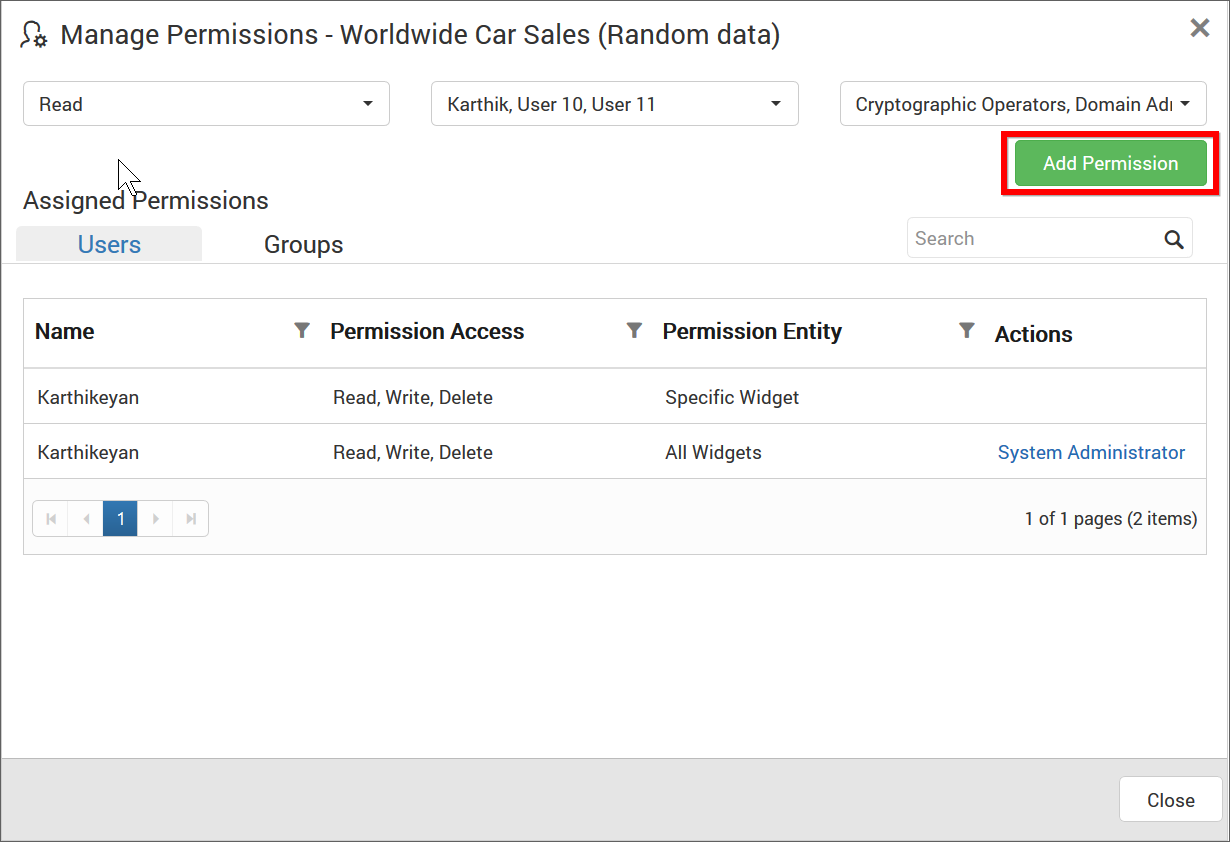This screenshot has width=1230, height=842.
Task: Sort by the Name column header
Action: pyautogui.click(x=65, y=331)
